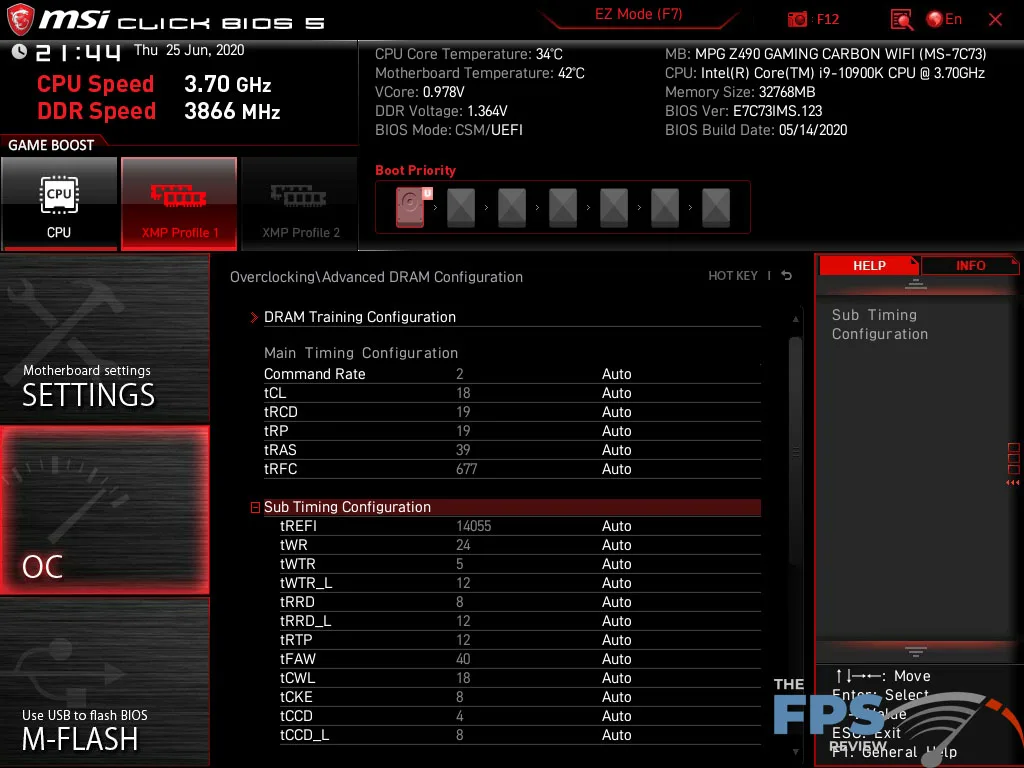Select the tCCD timing row
The width and height of the screenshot is (1024, 768).
520,715
